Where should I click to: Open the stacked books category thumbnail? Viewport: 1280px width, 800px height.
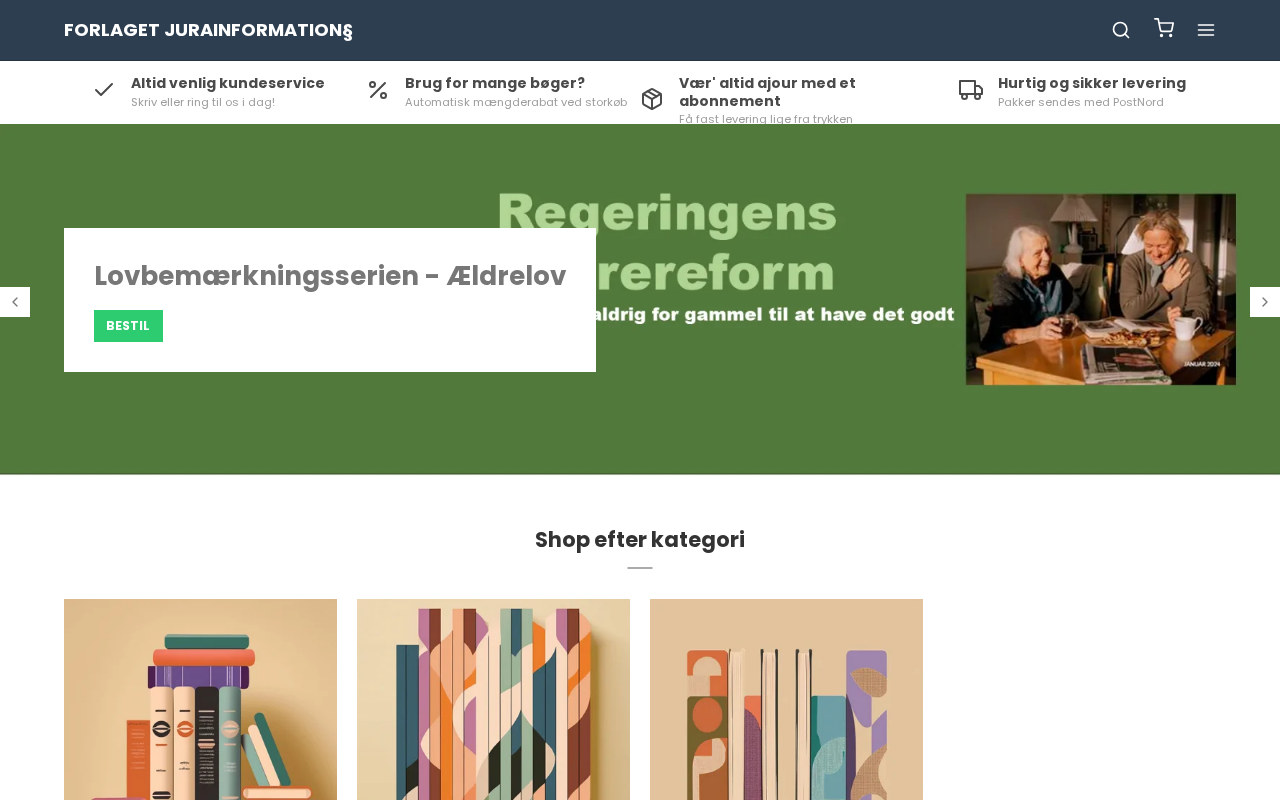[x=200, y=699]
